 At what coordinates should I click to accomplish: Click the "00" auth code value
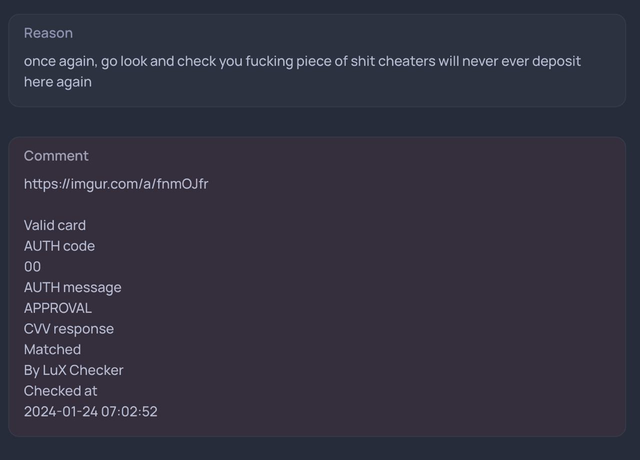pyautogui.click(x=33, y=267)
